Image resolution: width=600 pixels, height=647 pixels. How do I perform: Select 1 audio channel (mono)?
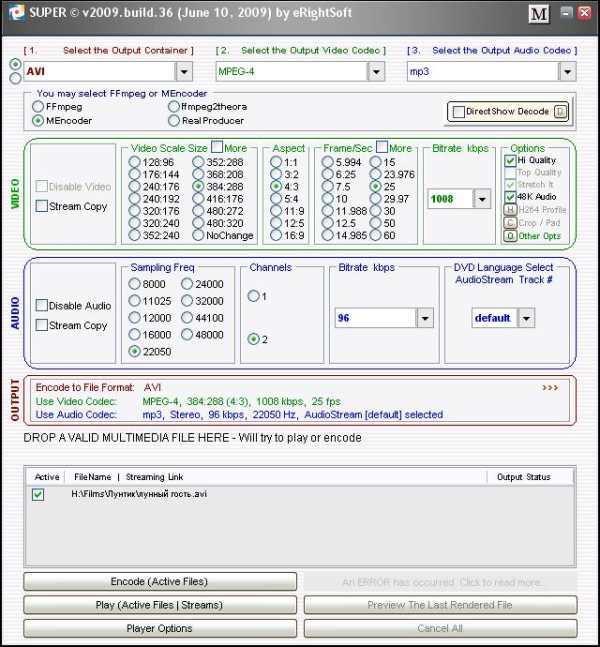click(x=253, y=296)
